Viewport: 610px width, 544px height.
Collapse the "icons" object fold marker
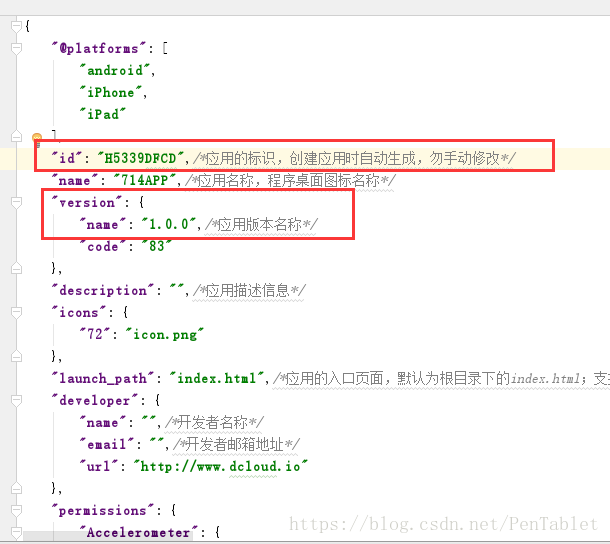click(16, 312)
